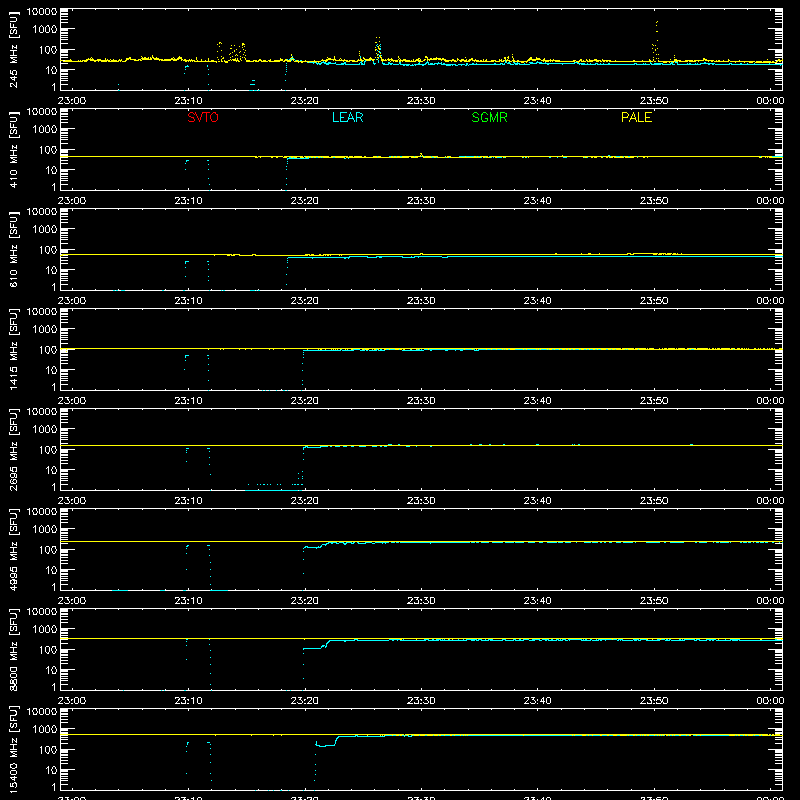
Task: Click the cyan LEAR station label
Action: 347,117
